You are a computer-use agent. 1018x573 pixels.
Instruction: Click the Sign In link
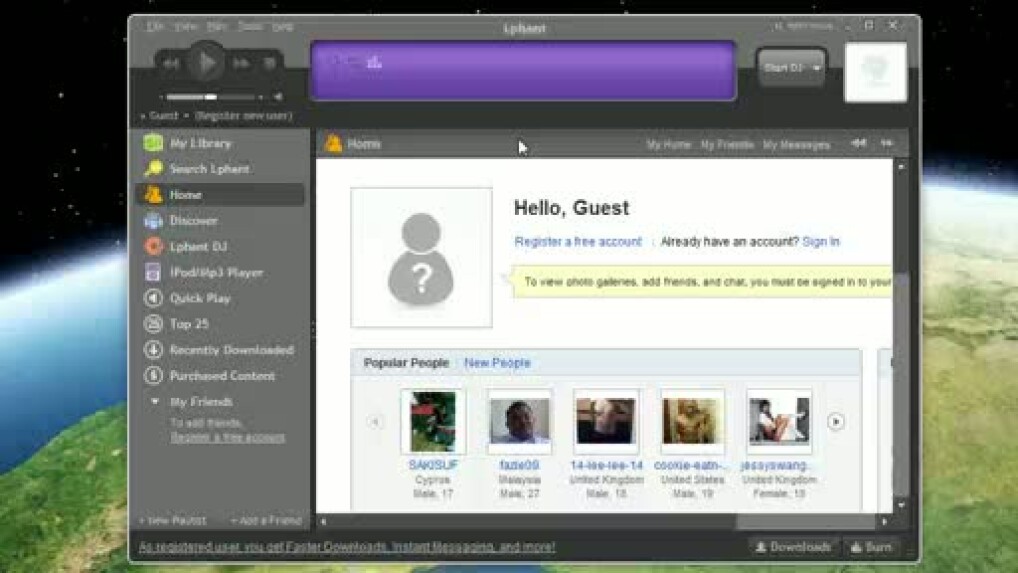click(x=820, y=242)
